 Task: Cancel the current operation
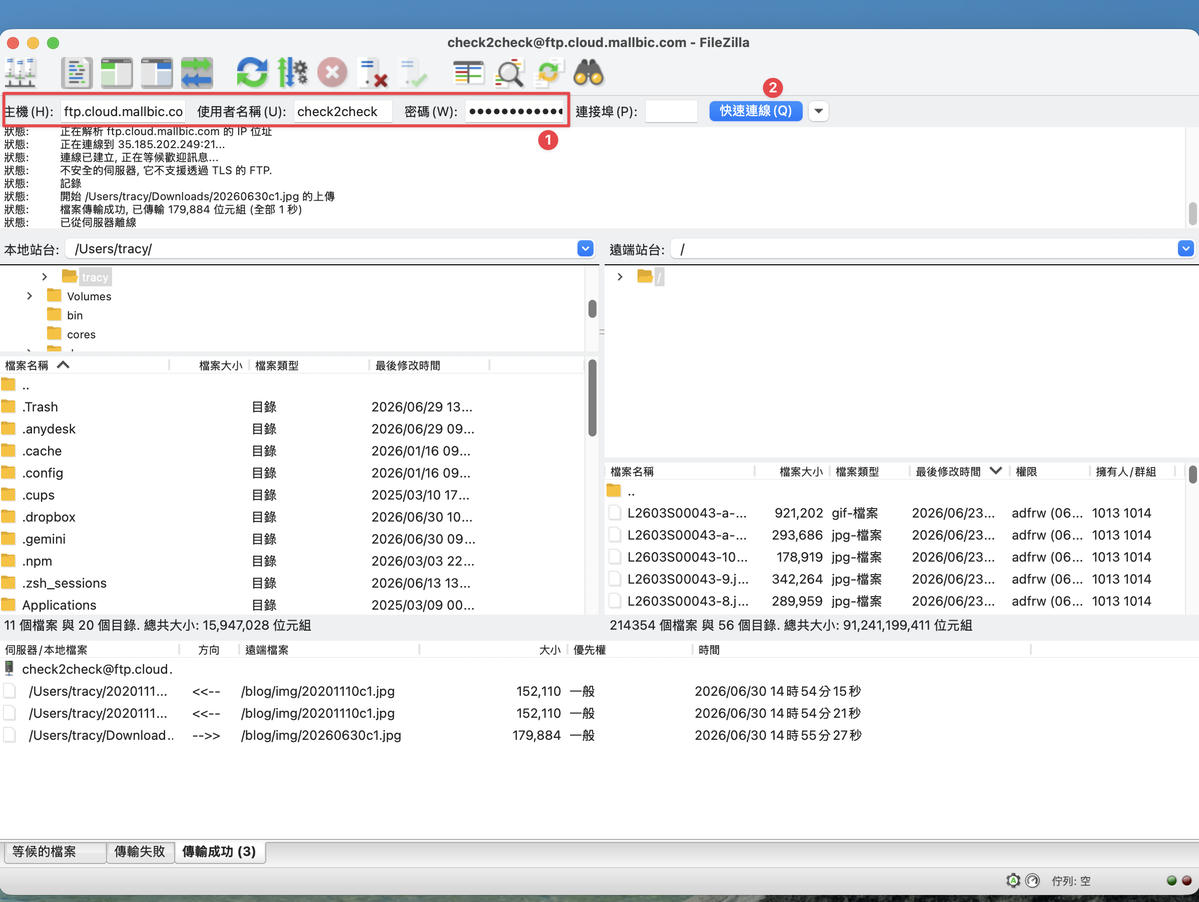332,73
